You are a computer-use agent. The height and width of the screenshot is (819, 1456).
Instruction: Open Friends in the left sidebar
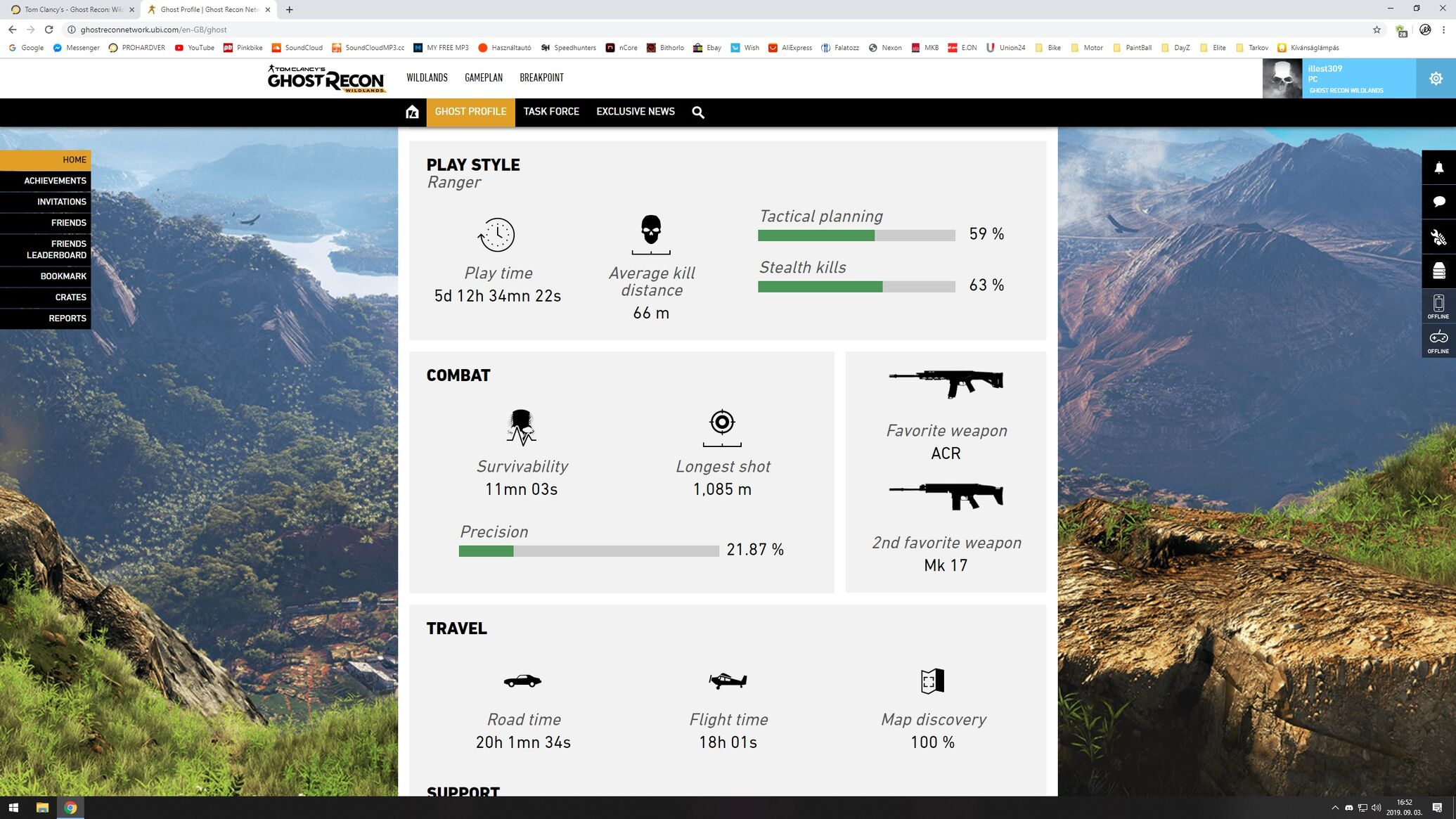point(45,223)
